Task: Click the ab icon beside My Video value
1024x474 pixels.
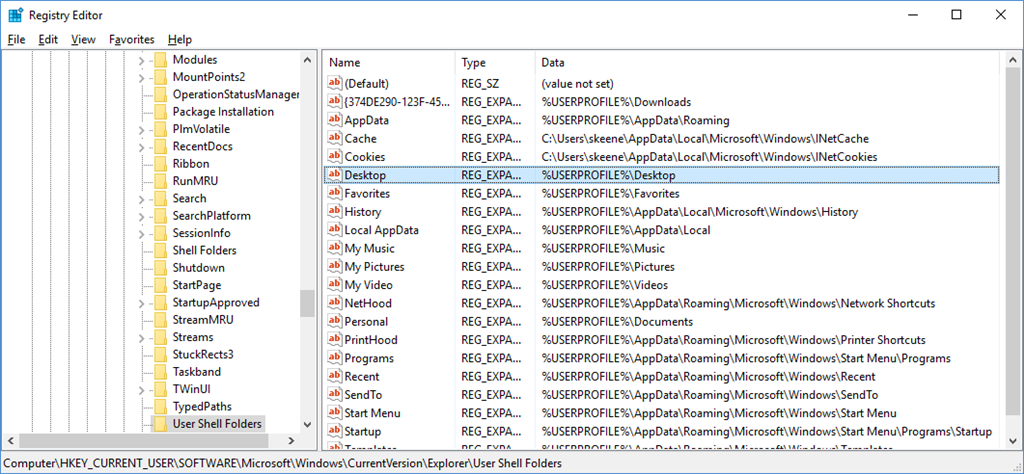Action: 334,285
